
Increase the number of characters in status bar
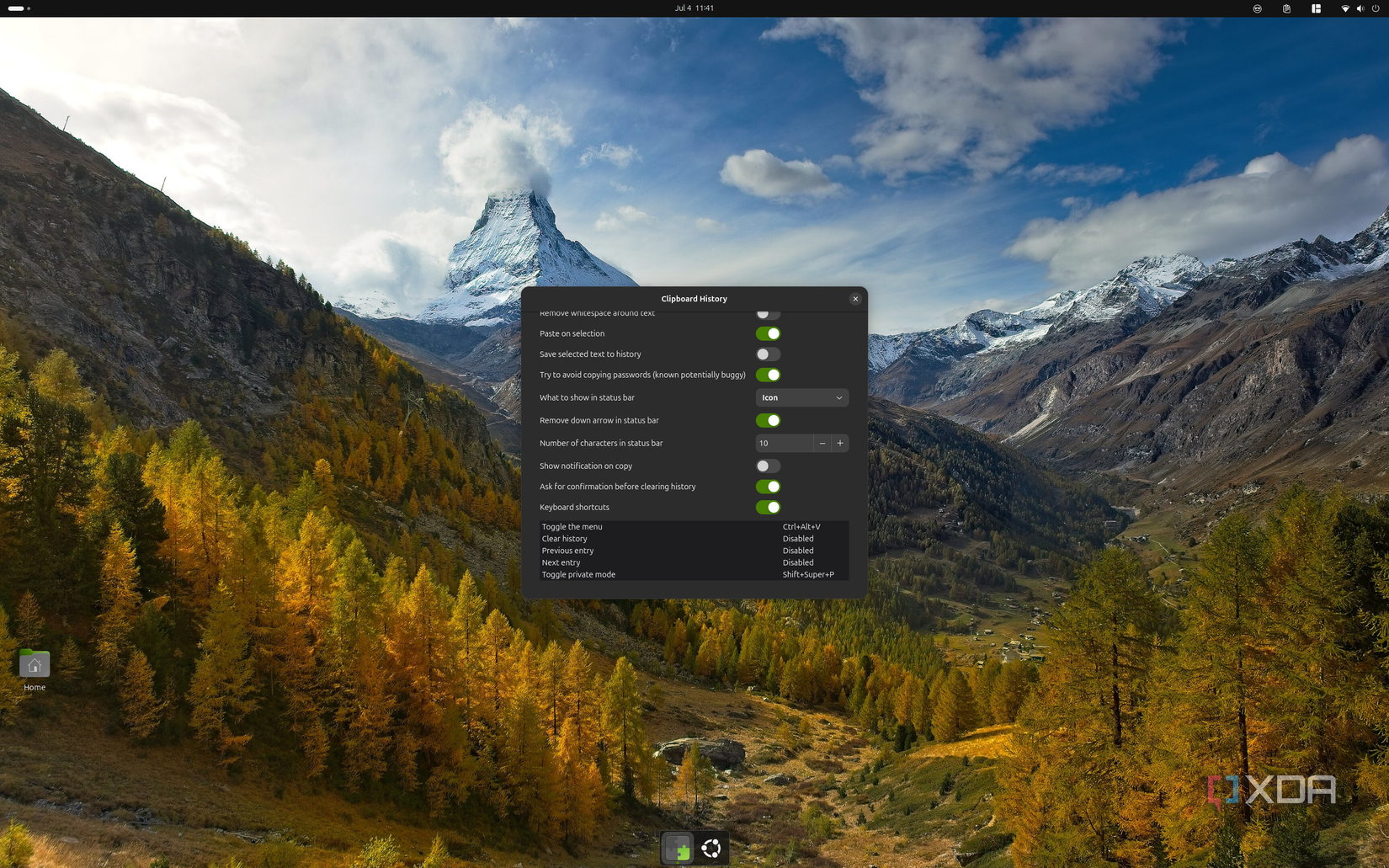(x=839, y=443)
